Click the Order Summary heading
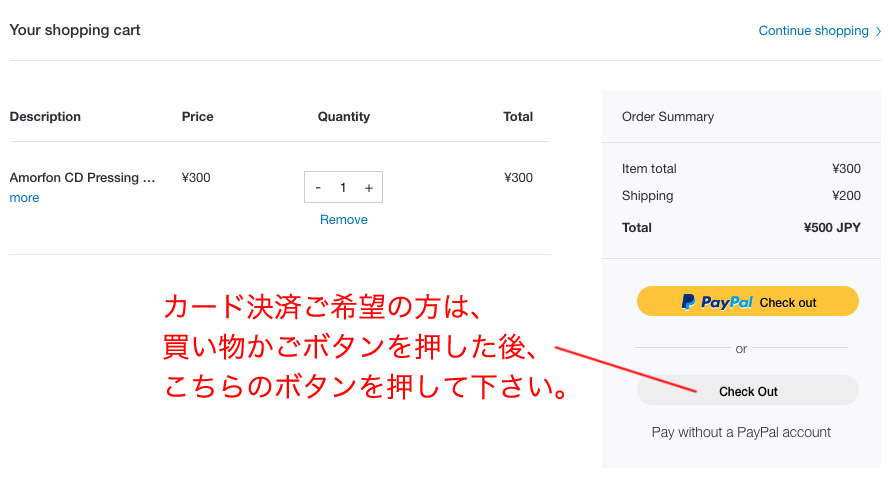The image size is (891, 492). point(668,116)
